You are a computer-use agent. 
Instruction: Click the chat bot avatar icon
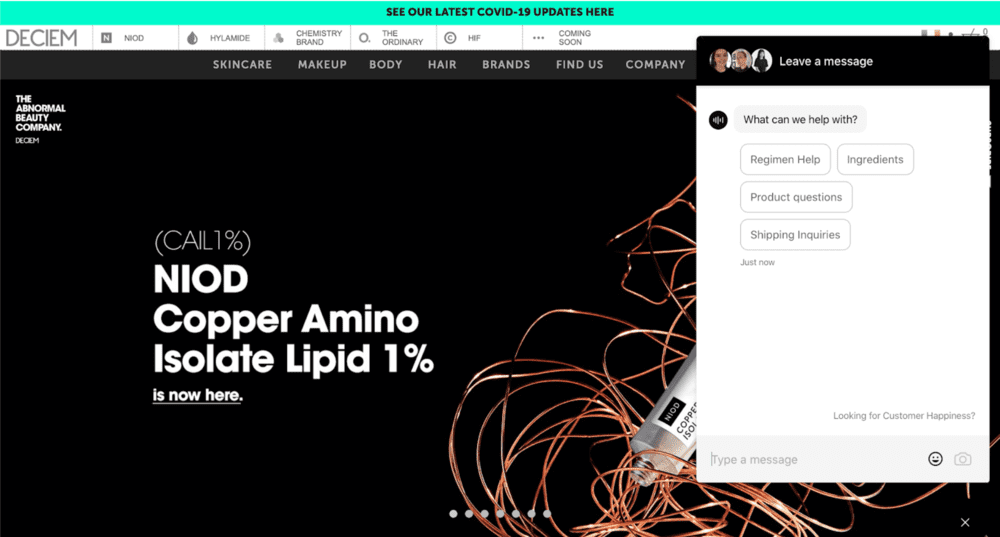pyautogui.click(x=718, y=120)
